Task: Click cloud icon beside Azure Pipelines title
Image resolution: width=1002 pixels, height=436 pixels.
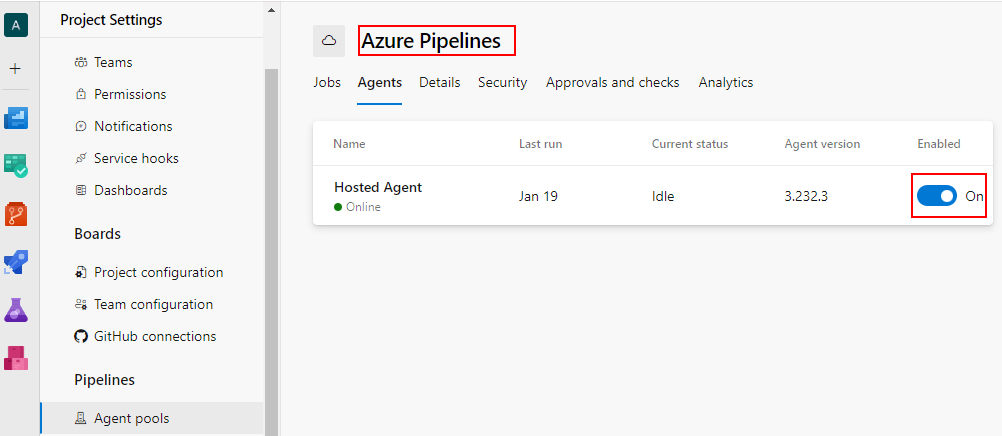Action: (329, 41)
